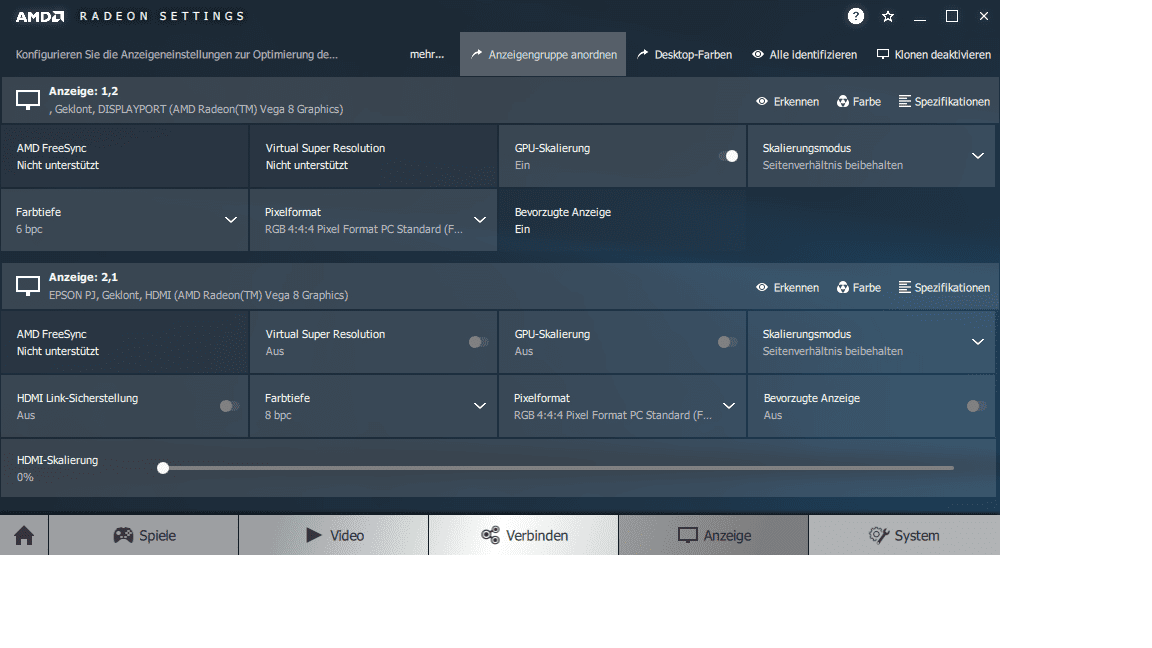Click the 0% HDMI-Skalierung value
This screenshot has height=648, width=1152.
point(25,477)
